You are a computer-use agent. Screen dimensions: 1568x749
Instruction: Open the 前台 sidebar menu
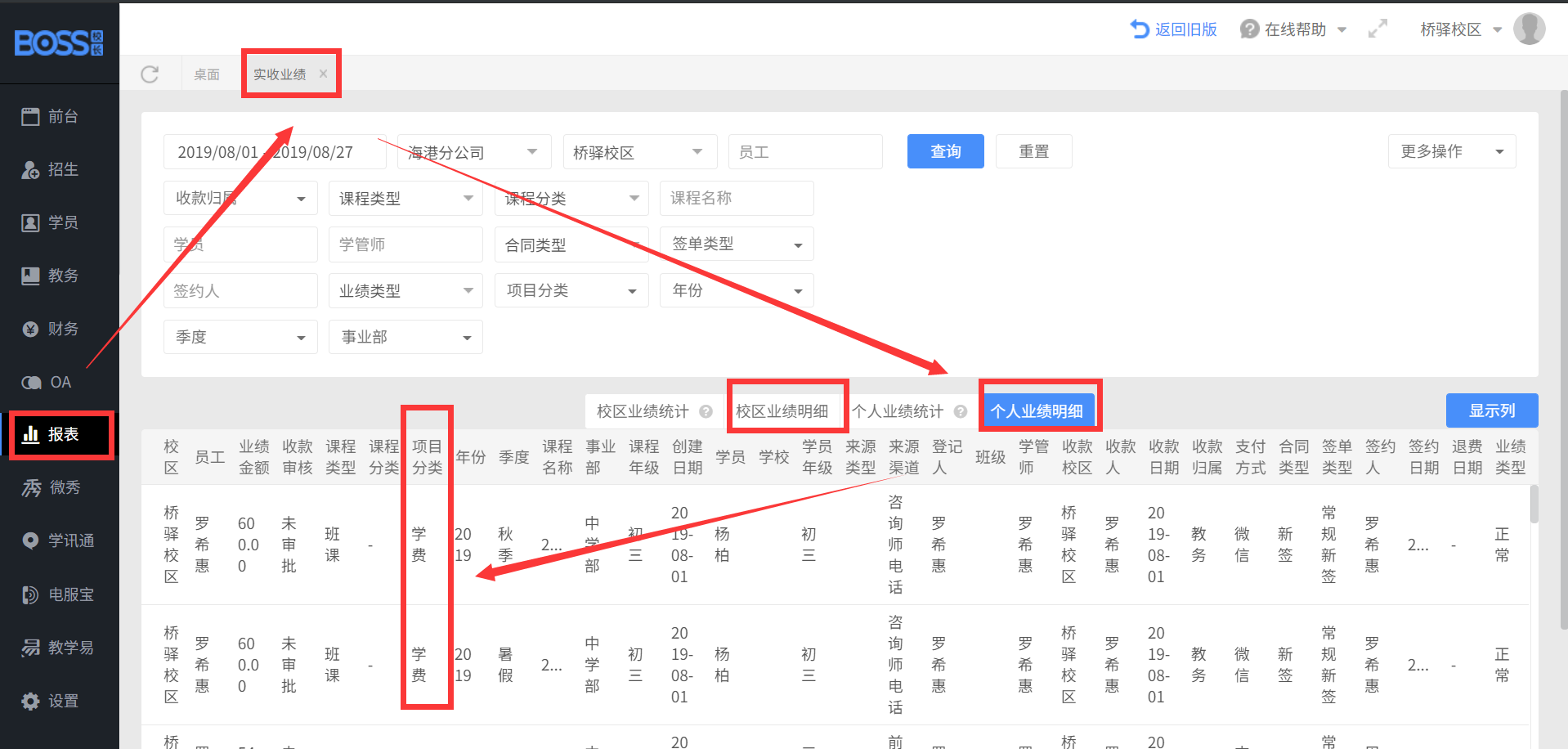(60, 116)
